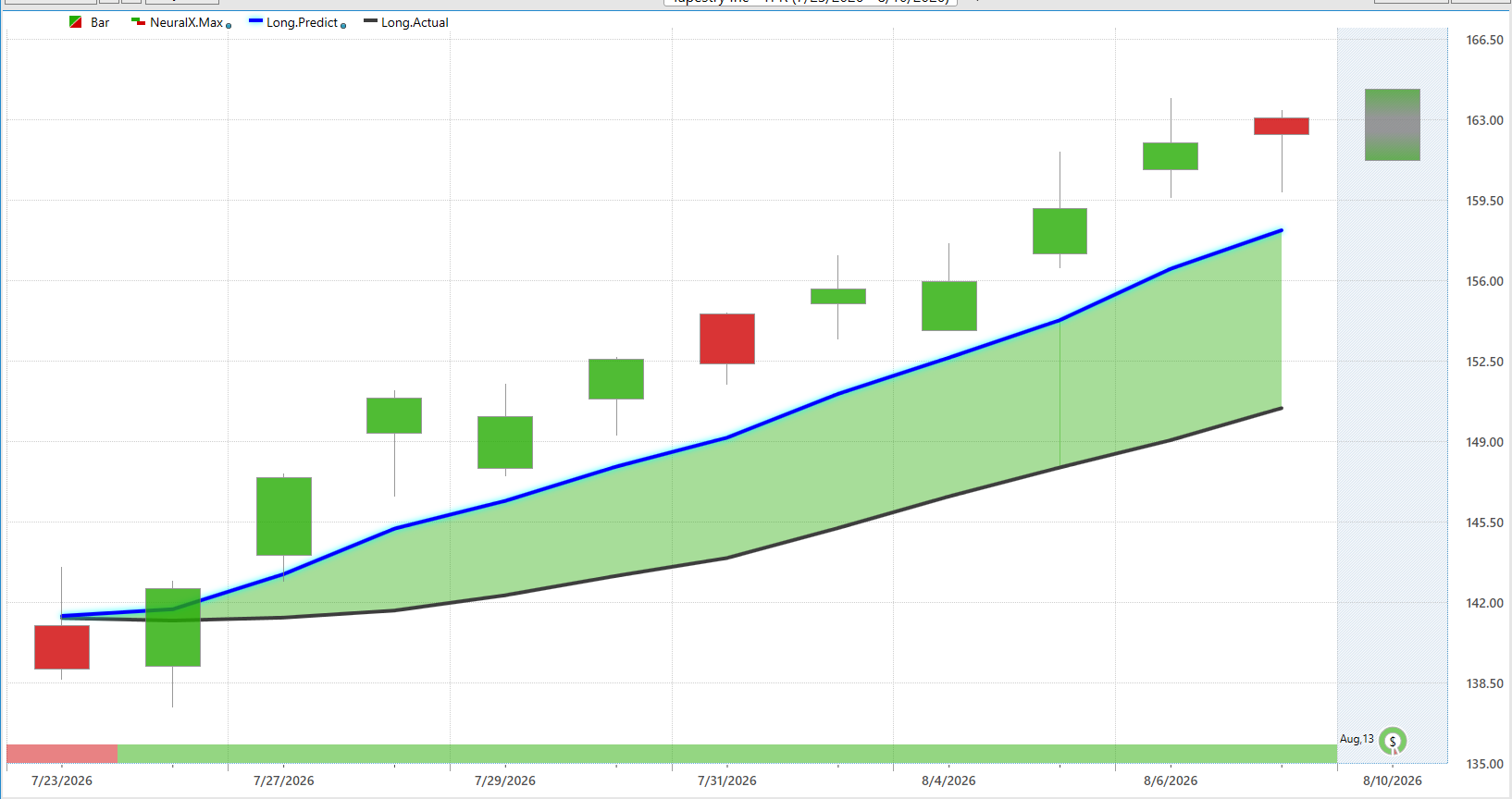1512x799 pixels.
Task: Click the red segment of the bottom trend bar
Action: pos(62,754)
